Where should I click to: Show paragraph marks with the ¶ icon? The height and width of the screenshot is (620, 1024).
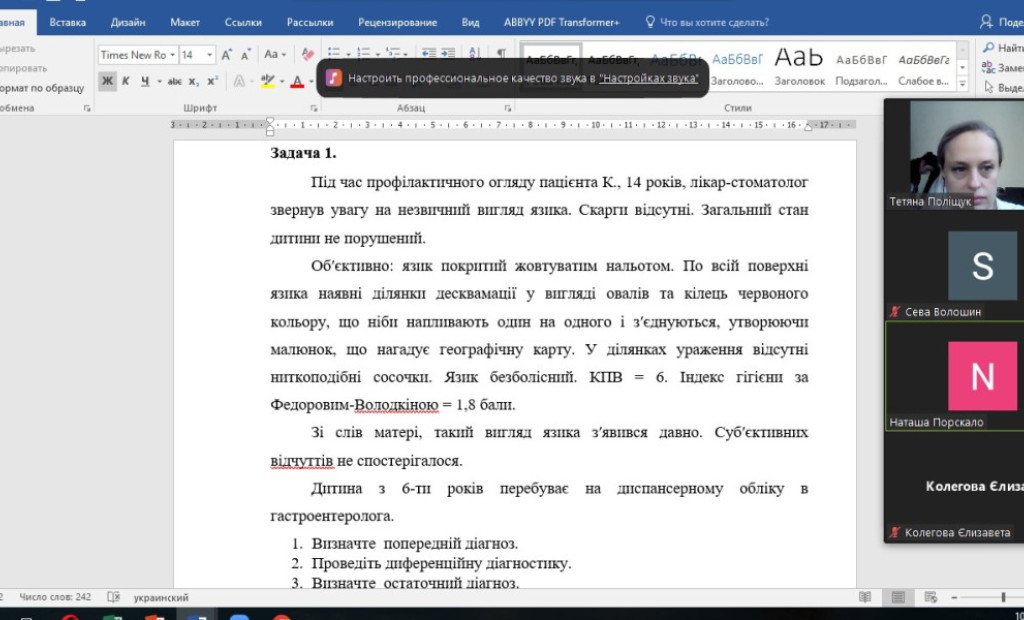tap(501, 52)
